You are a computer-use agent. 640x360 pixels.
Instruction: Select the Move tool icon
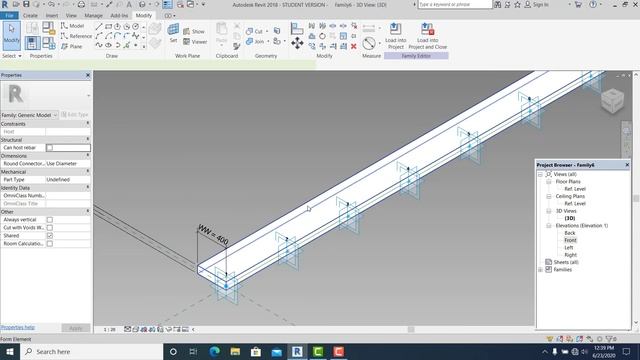pyautogui.click(x=297, y=43)
